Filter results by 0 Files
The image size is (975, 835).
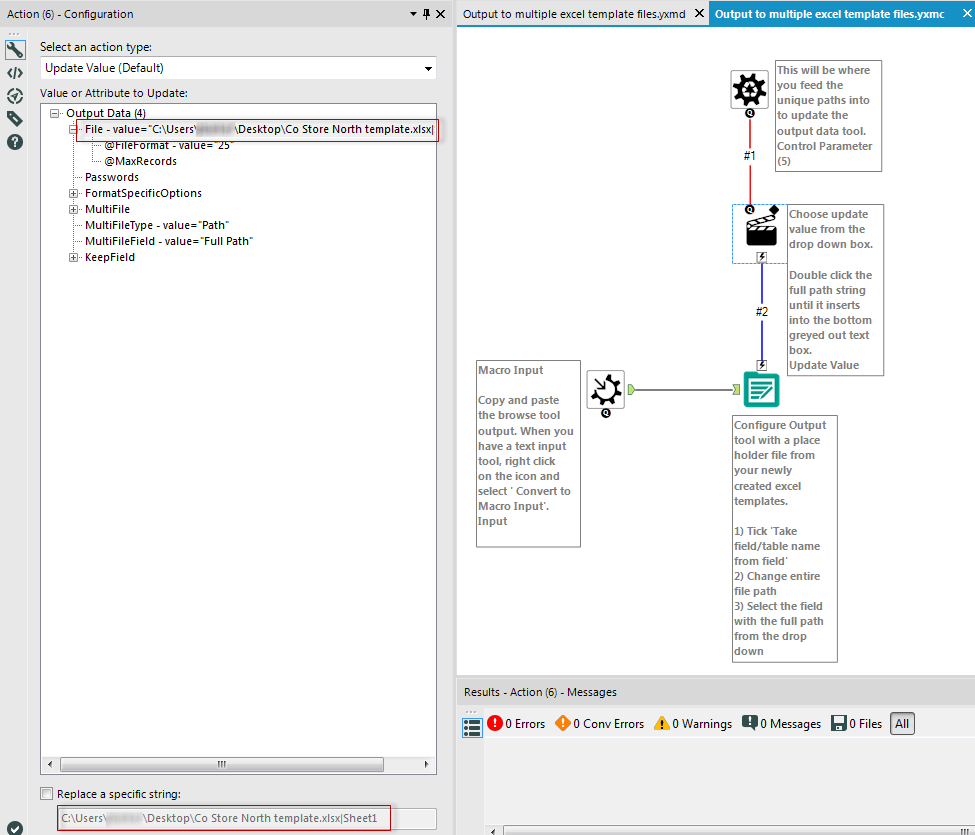[x=857, y=724]
